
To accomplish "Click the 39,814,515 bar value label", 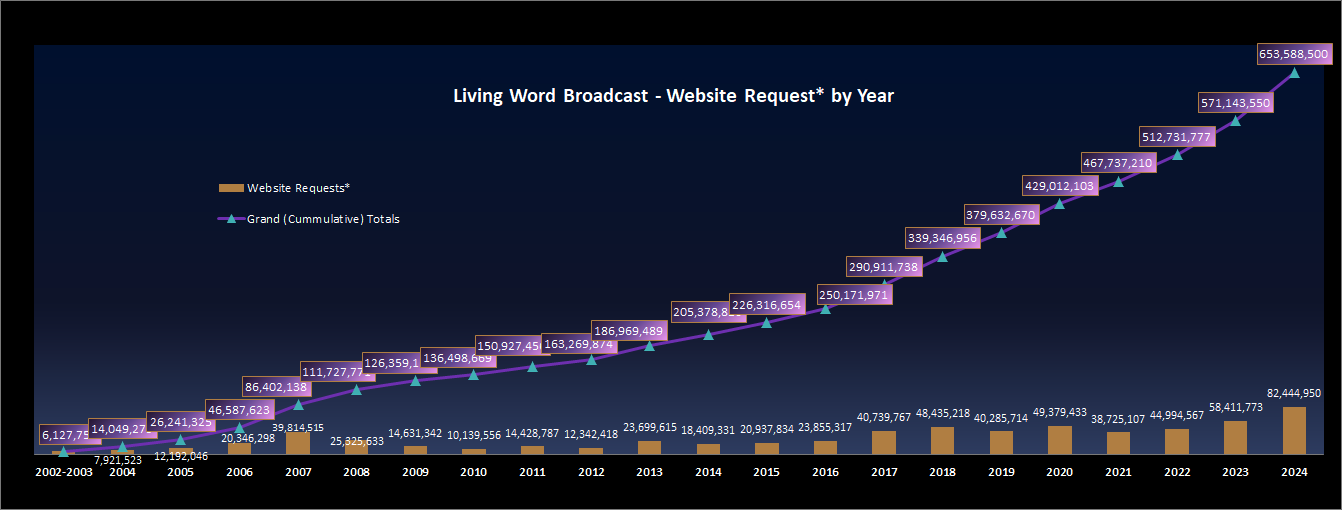I will click(298, 427).
